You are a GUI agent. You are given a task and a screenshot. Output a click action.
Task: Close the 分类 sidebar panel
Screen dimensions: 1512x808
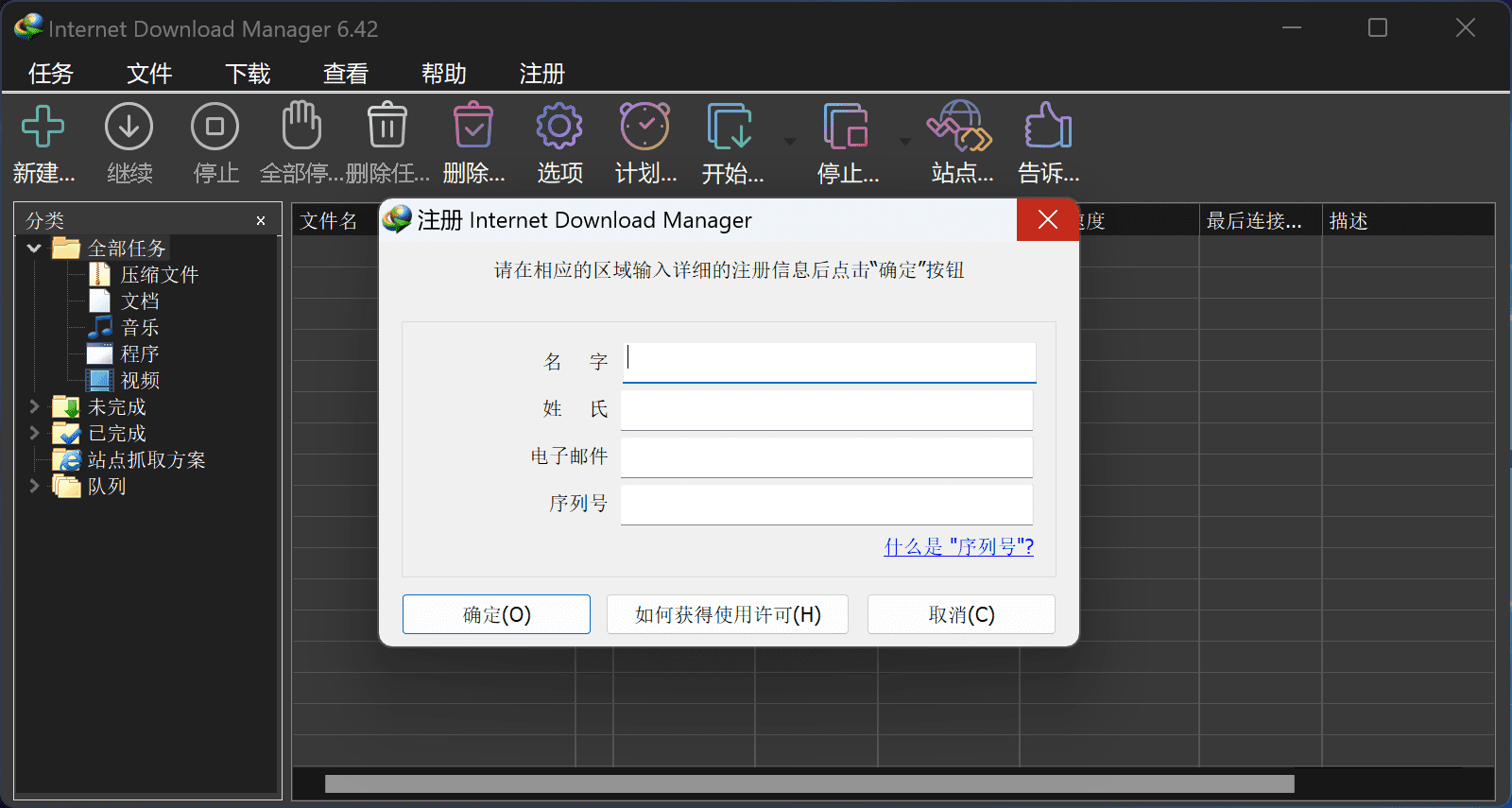[x=261, y=221]
